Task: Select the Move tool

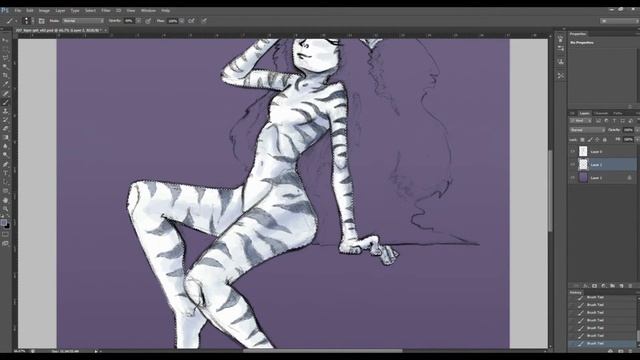Action: (x=5, y=40)
